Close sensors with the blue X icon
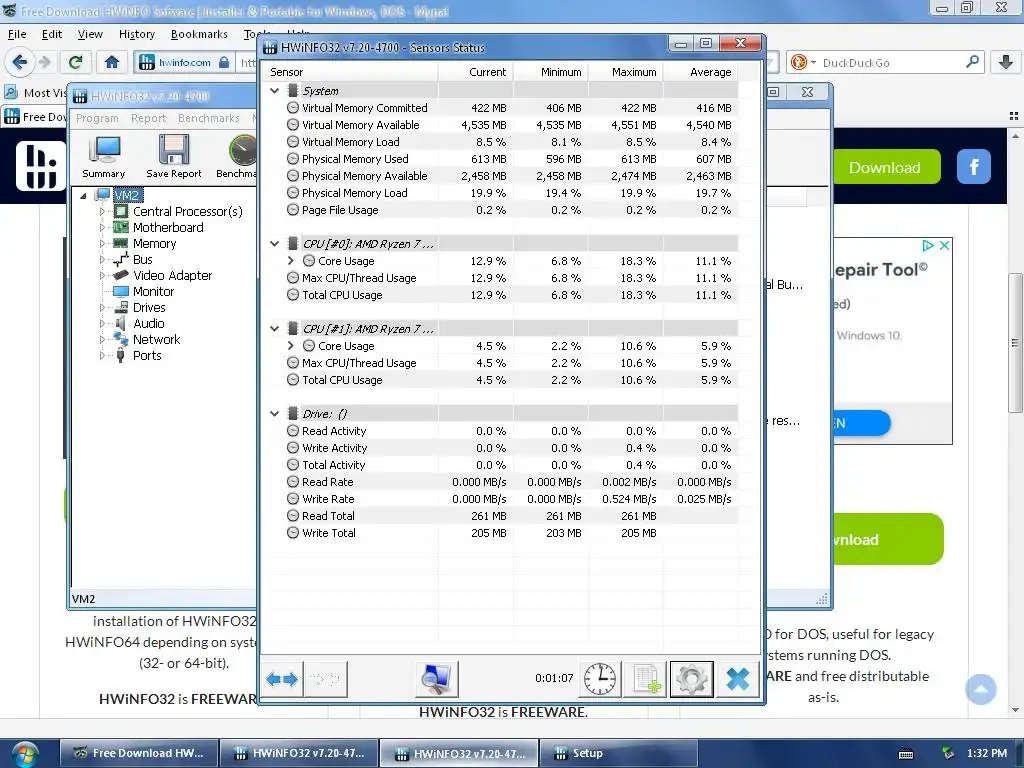The height and width of the screenshot is (768, 1024). tap(737, 679)
